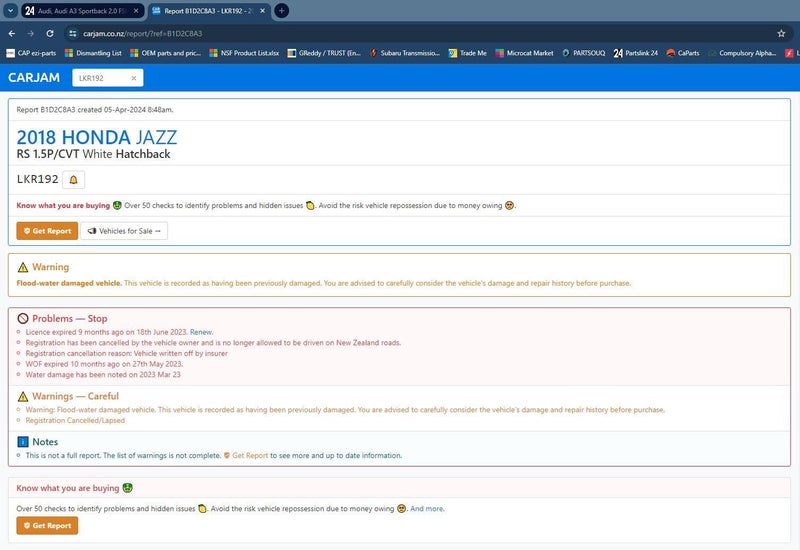This screenshot has height=550, width=800.
Task: Click the site info icon in address bar
Action: pos(72,33)
